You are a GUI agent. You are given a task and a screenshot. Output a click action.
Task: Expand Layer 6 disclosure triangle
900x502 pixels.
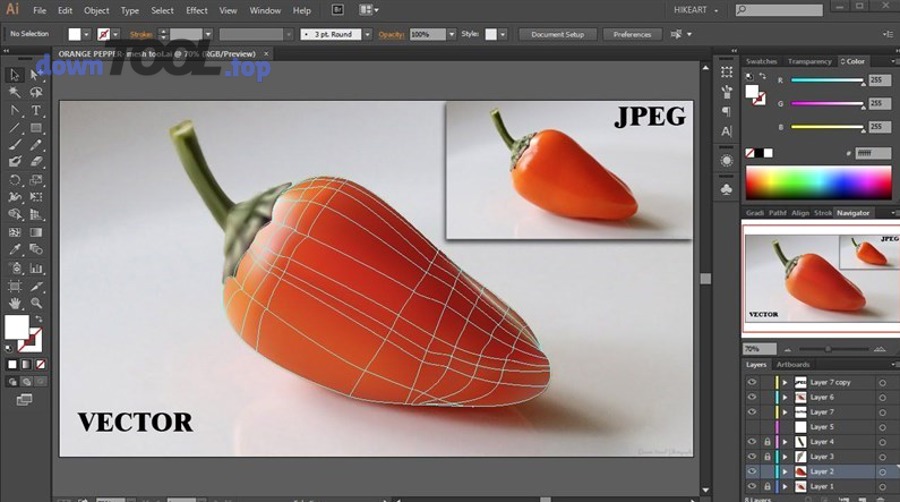pyautogui.click(x=785, y=397)
